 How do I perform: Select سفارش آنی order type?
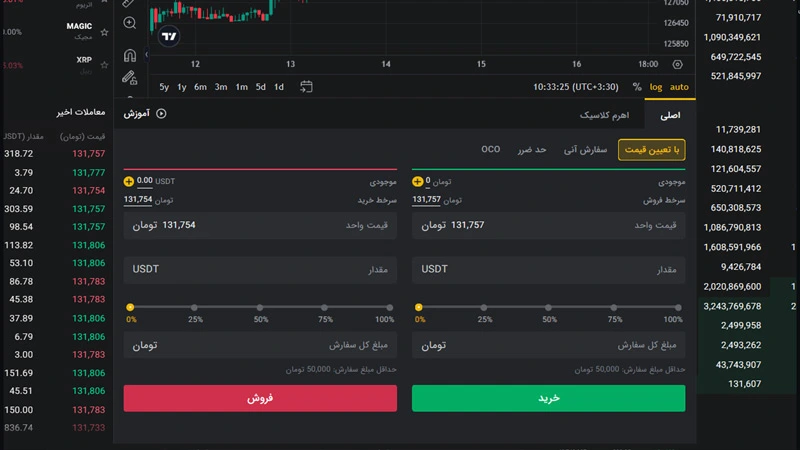pos(585,149)
